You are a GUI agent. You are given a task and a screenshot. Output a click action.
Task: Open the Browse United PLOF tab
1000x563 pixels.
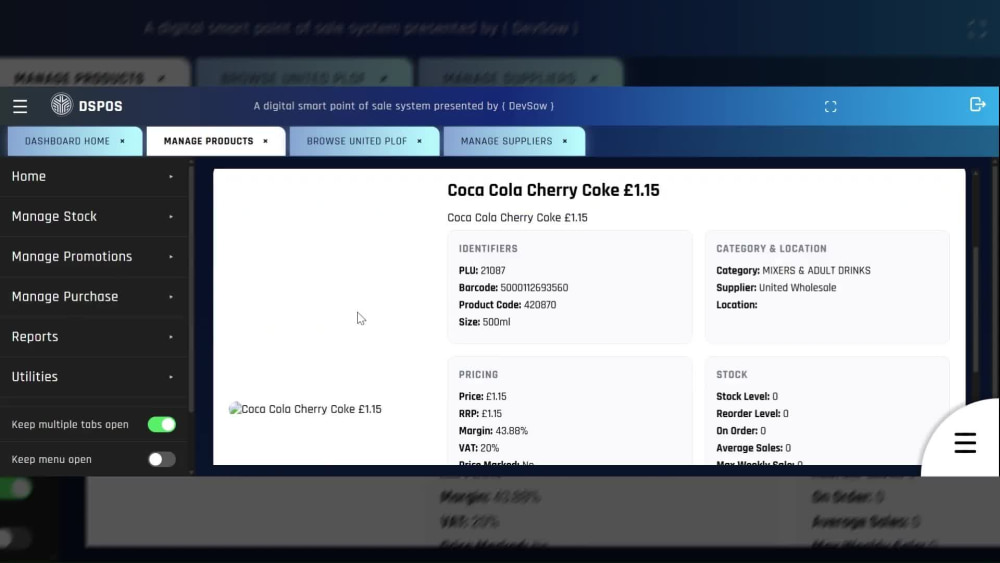coord(357,141)
